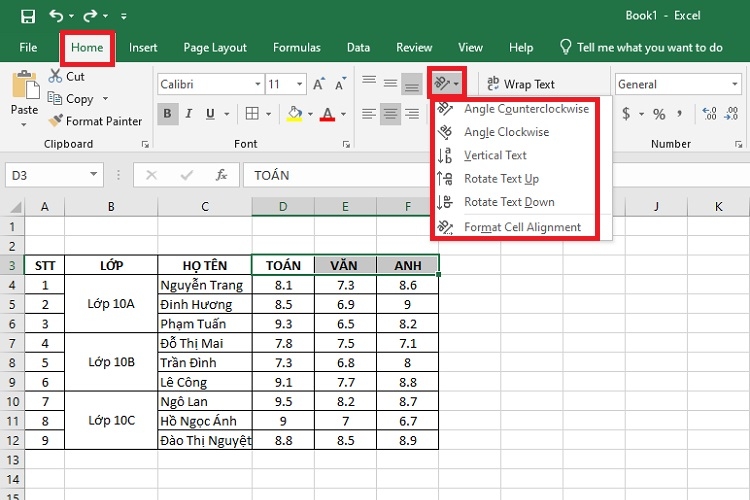Viewport: 750px width, 500px height.
Task: Click Increase Font Size icon
Action: (x=319, y=85)
